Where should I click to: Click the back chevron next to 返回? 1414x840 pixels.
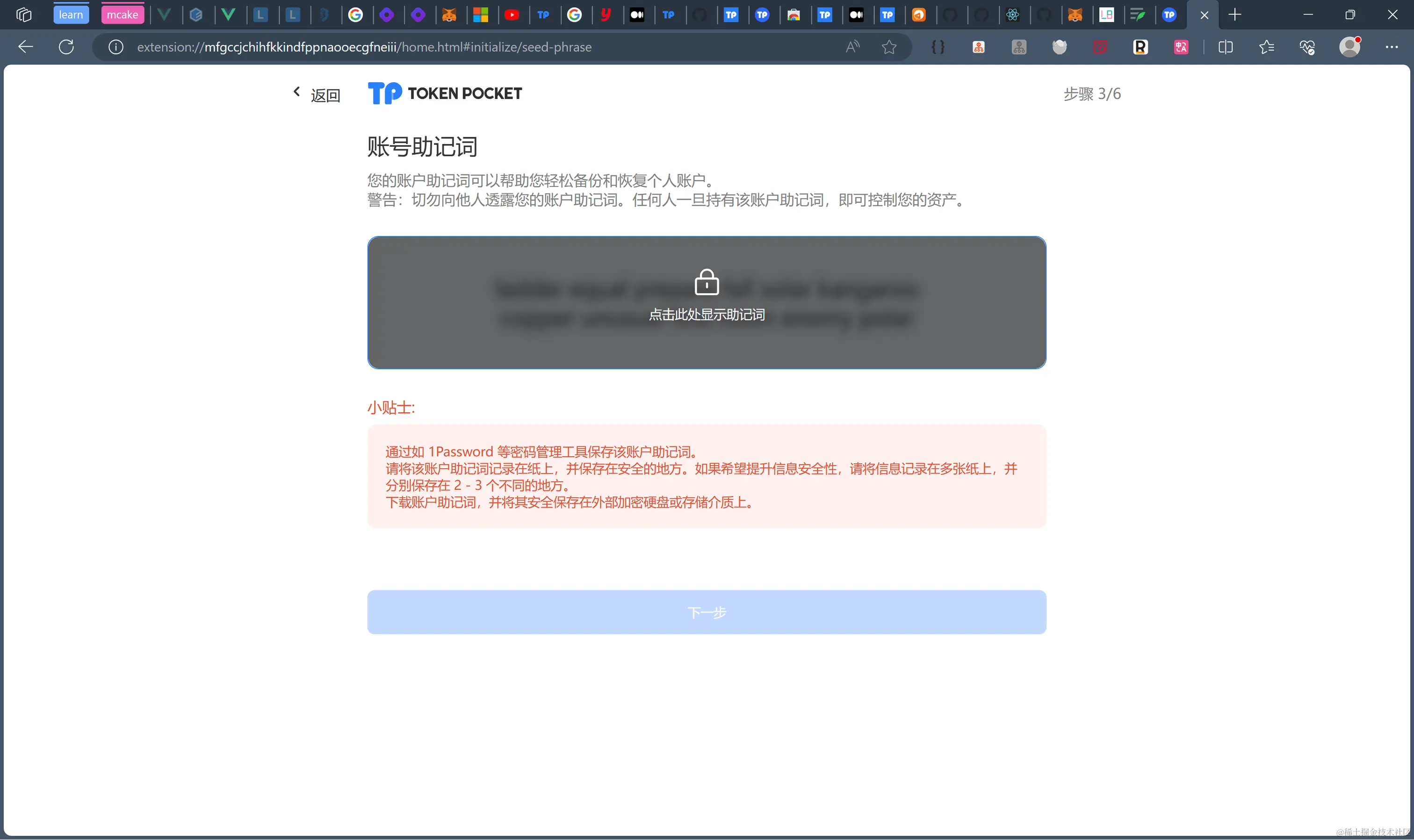pos(296,92)
